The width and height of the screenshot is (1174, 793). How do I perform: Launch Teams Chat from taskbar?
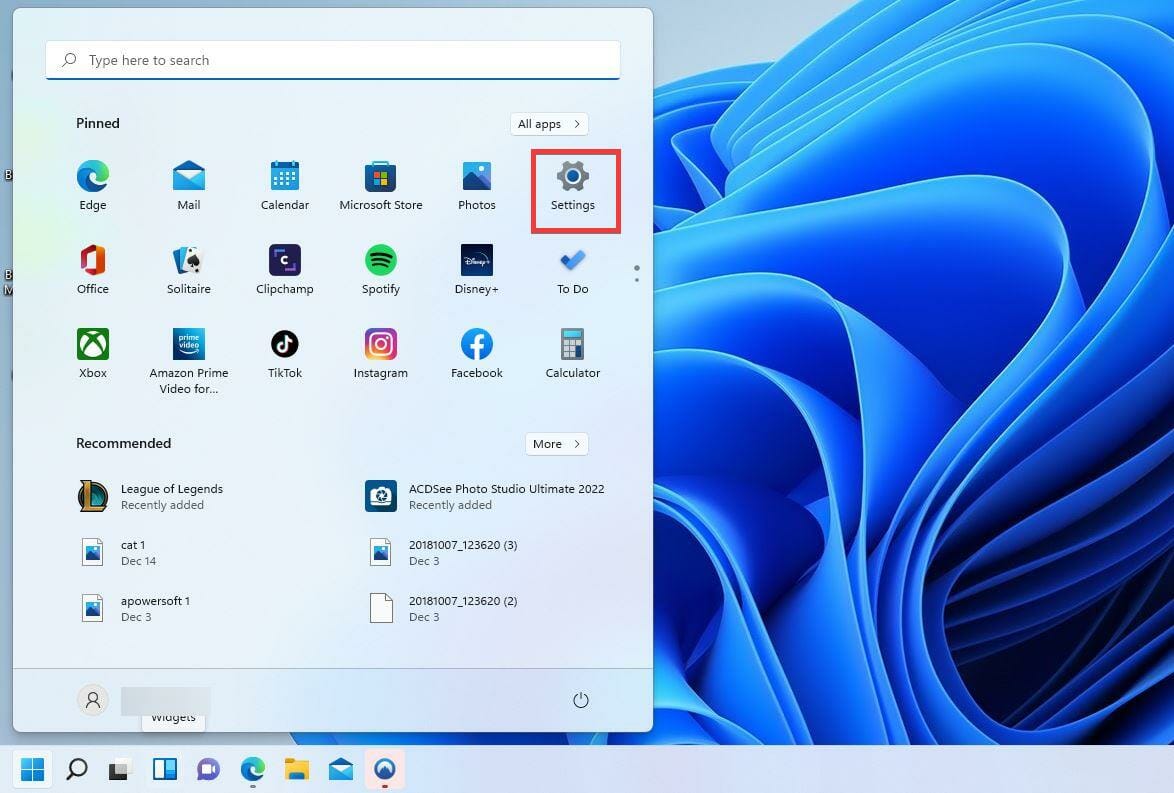pos(208,769)
